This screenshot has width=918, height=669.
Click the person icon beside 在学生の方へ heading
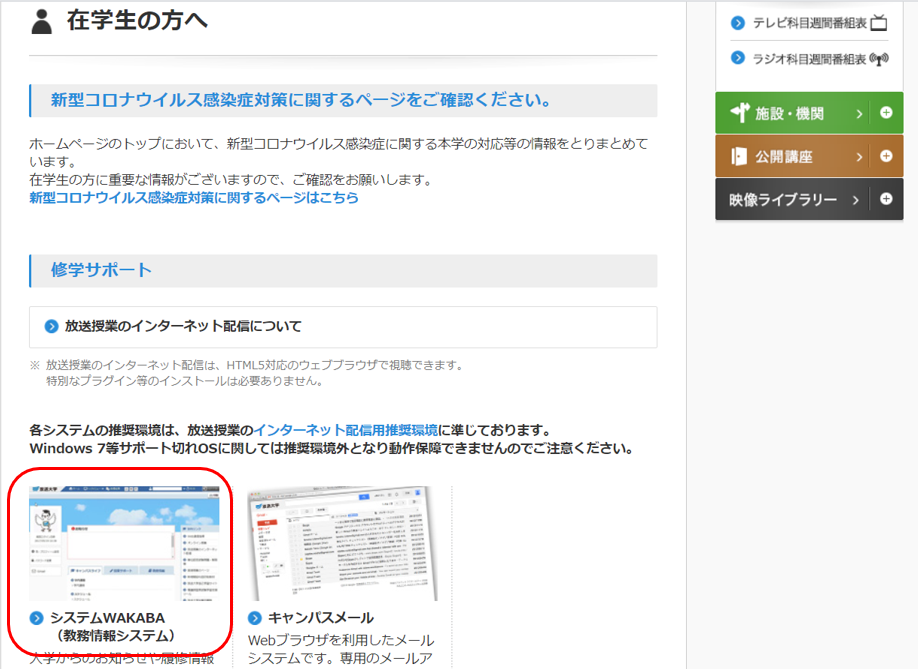(x=42, y=22)
